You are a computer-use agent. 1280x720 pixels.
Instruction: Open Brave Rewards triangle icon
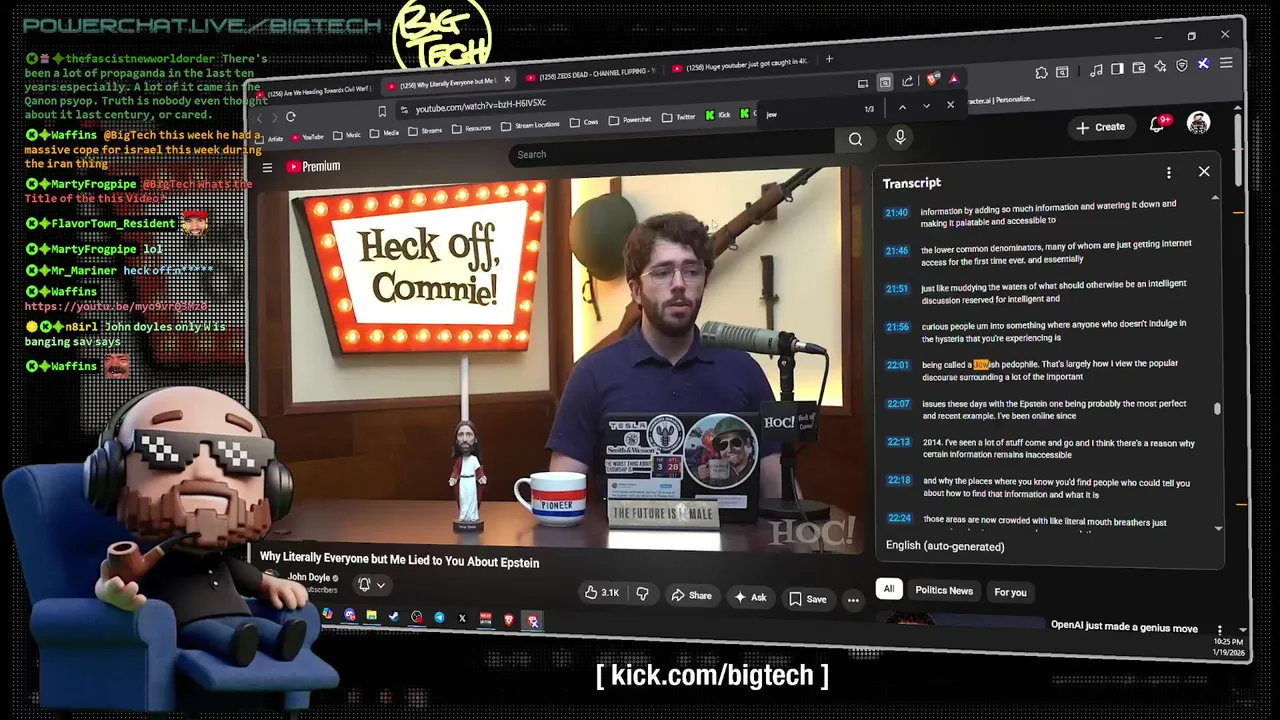[x=953, y=78]
